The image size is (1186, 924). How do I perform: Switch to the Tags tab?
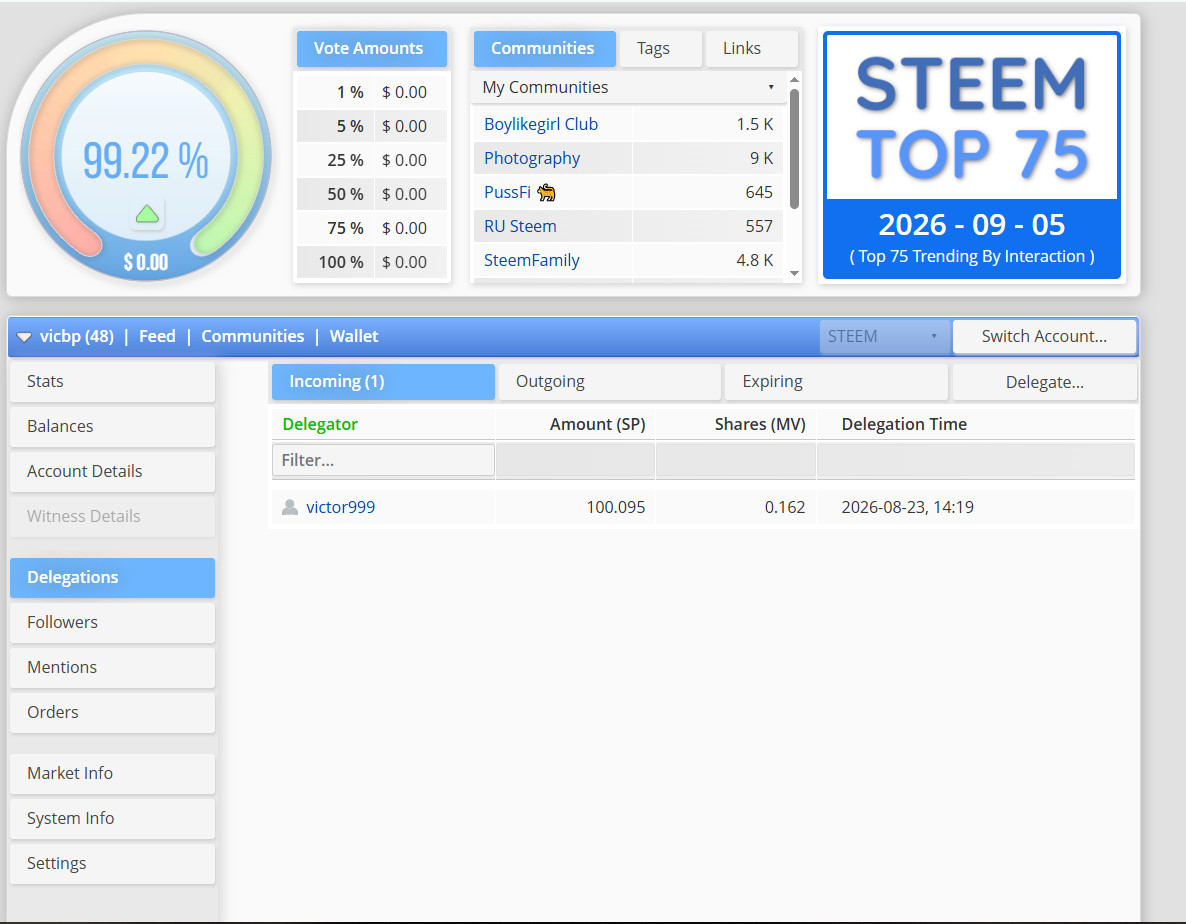[654, 48]
